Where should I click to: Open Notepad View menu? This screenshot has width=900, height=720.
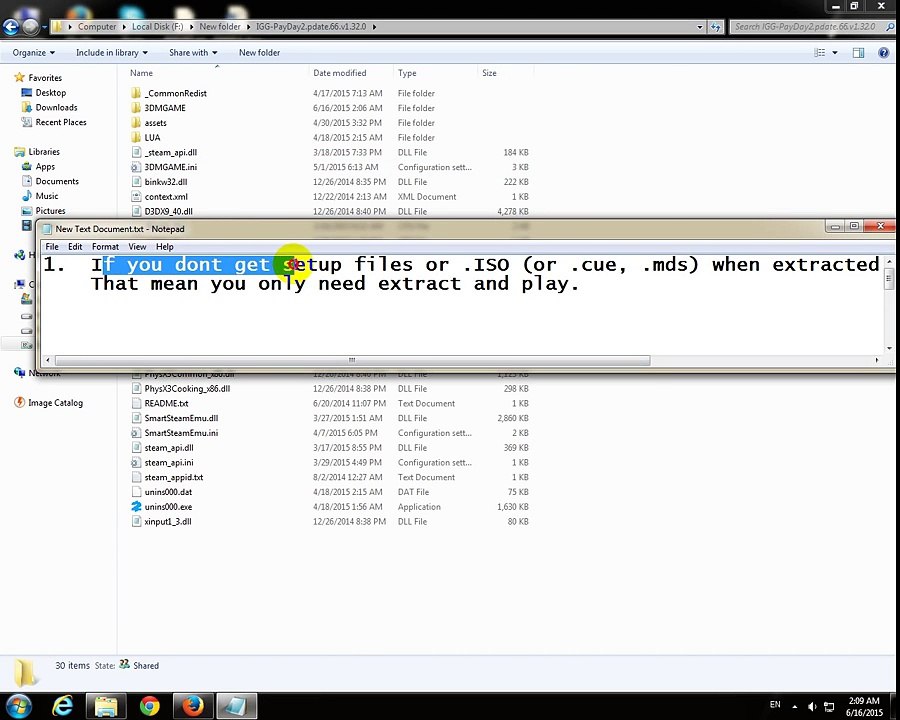point(137,246)
